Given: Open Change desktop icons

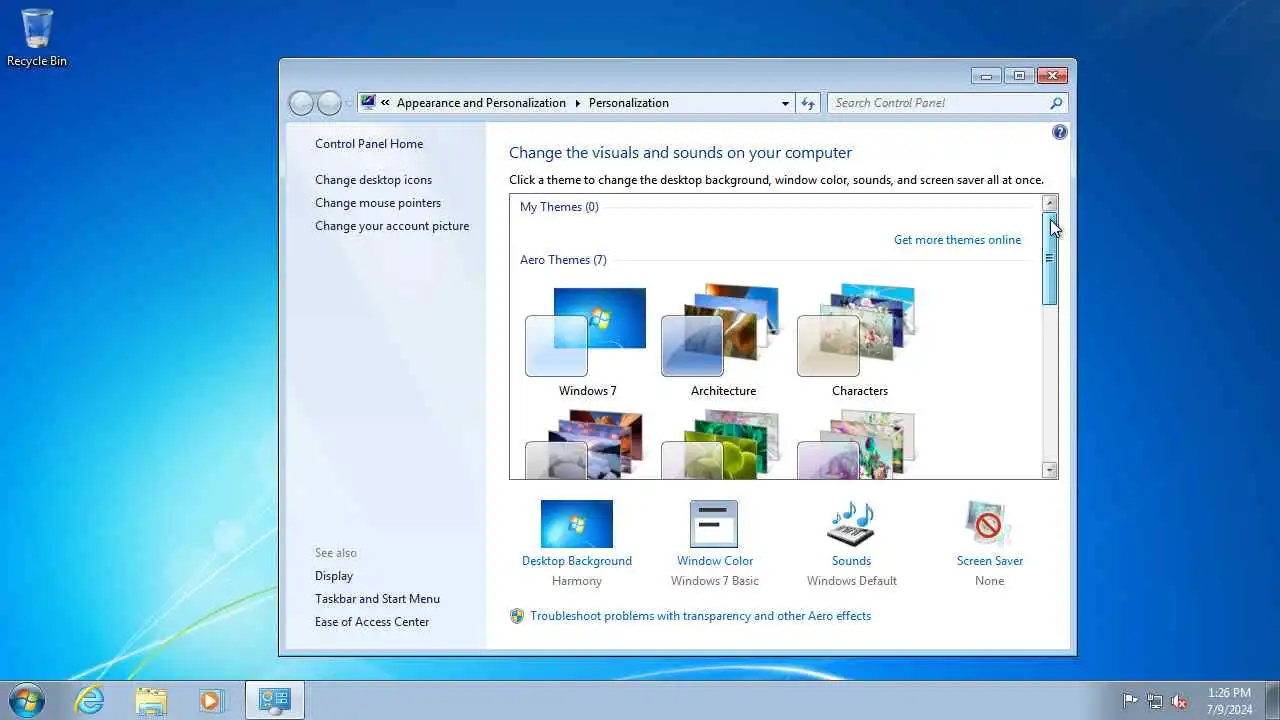Looking at the screenshot, I should click(x=374, y=180).
